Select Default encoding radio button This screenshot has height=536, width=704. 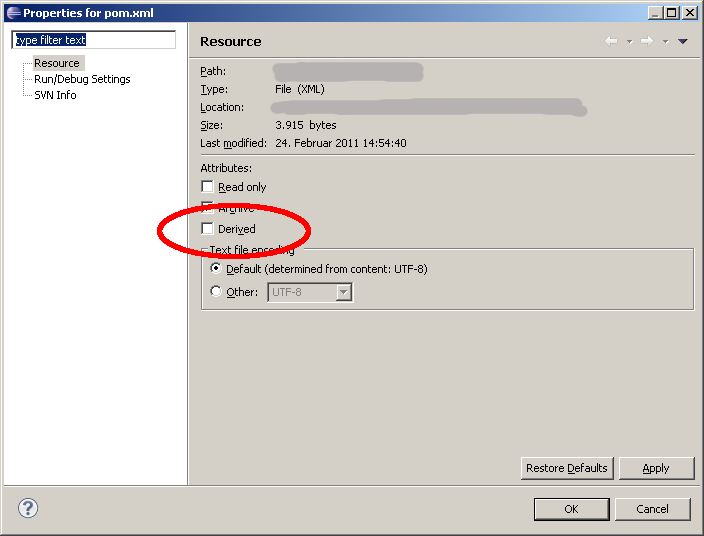pyautogui.click(x=216, y=268)
